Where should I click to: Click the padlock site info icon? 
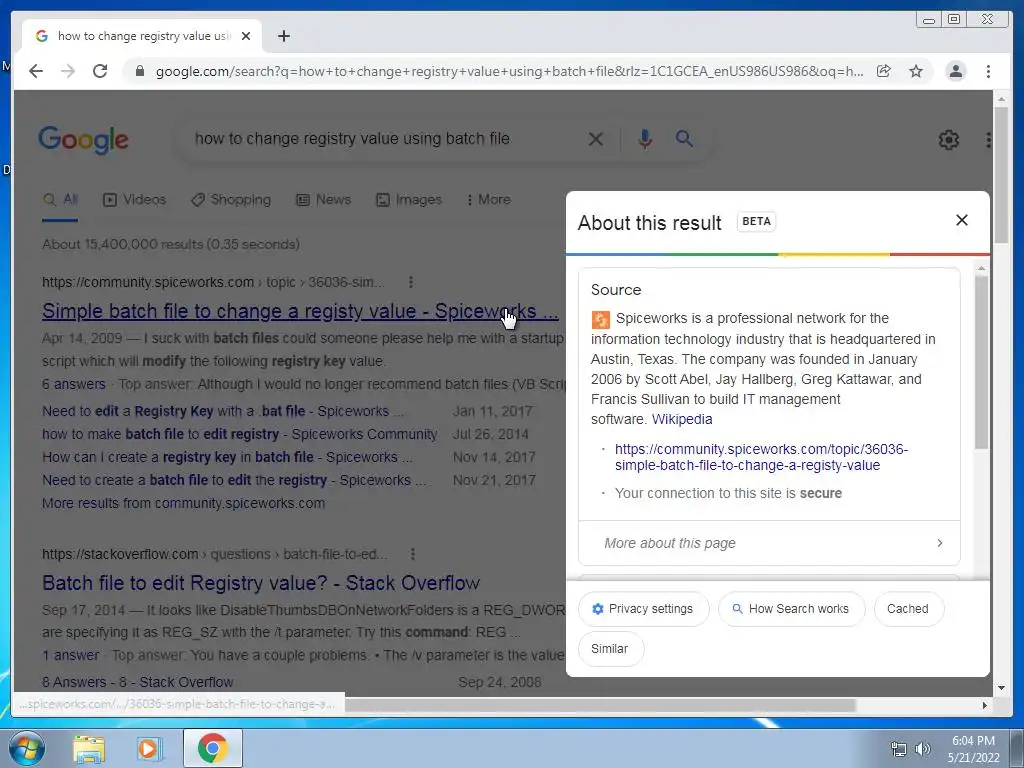(139, 71)
